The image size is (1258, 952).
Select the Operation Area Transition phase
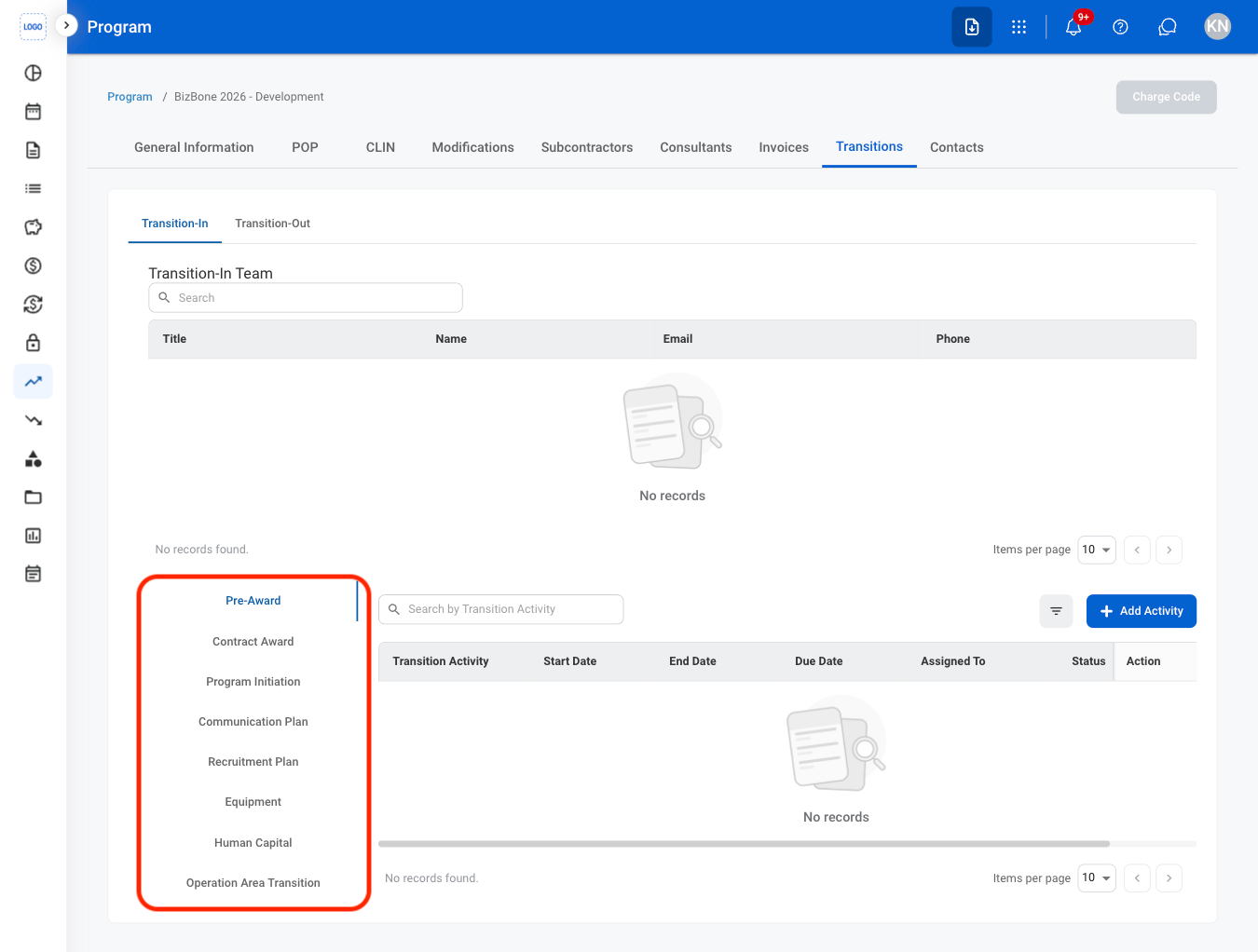coord(253,883)
